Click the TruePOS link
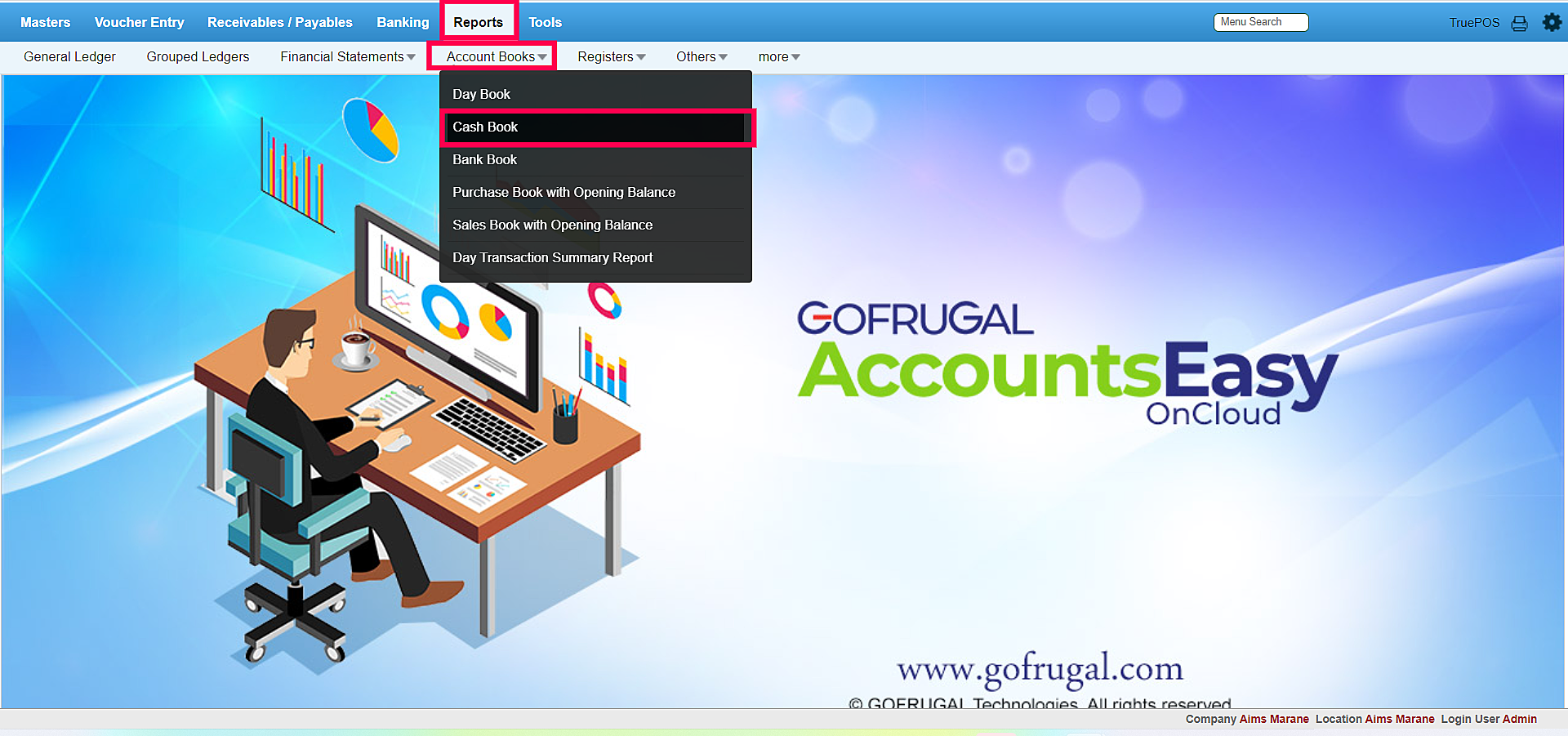The image size is (1568, 736). coord(1474,23)
